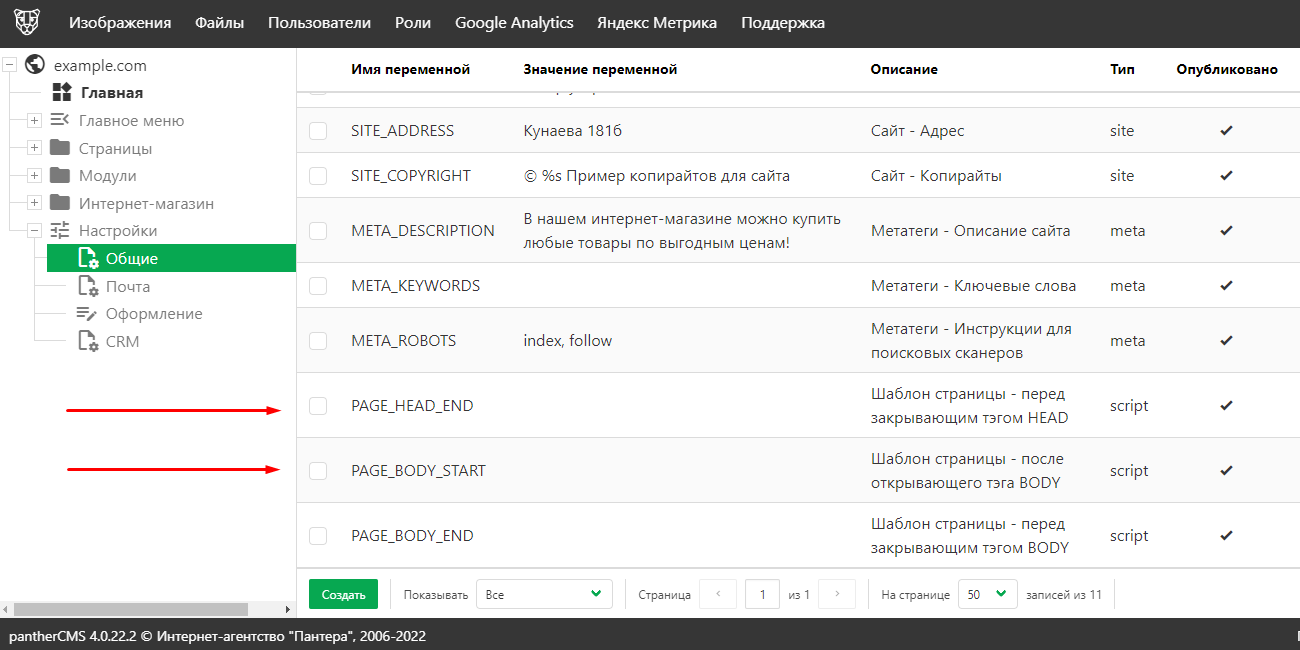
Task: Click the sidebar horizontal scrollbar
Action: pyautogui.click(x=130, y=609)
